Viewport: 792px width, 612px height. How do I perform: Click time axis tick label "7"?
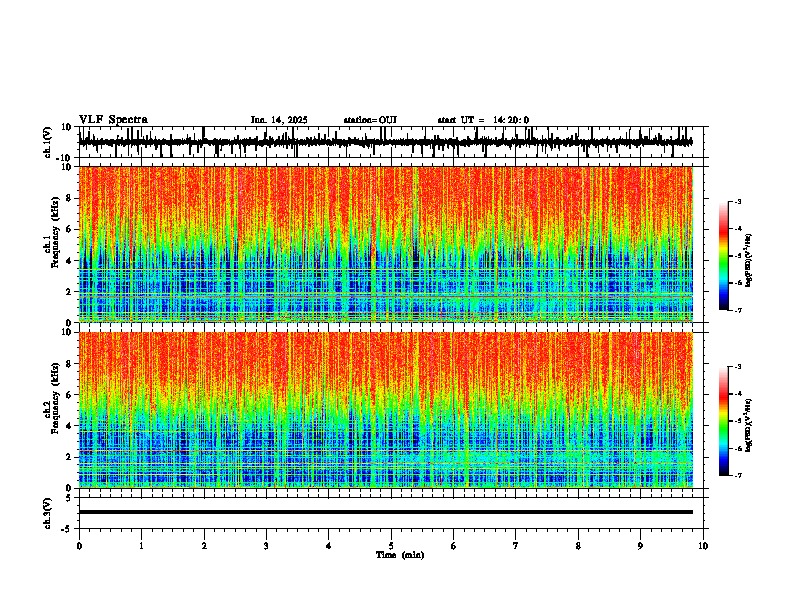pos(516,546)
